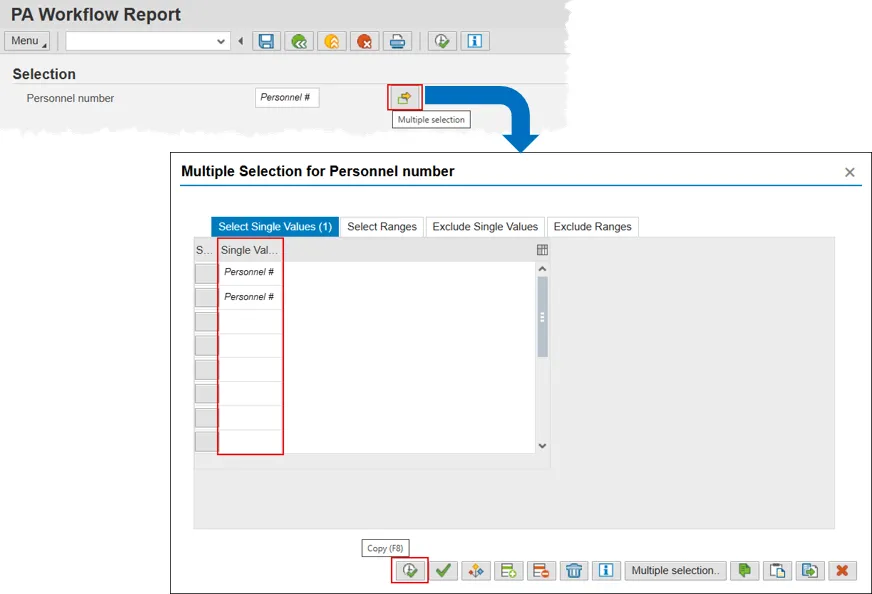Click the yellow Exit icon in the toolbar
Image resolution: width=872 pixels, height=594 pixels.
[331, 41]
